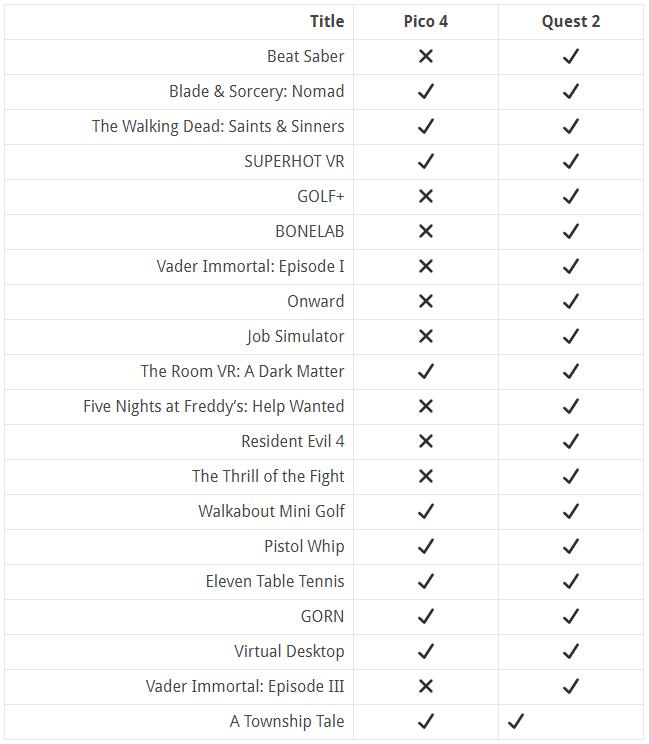Select the Walkabout Mini Golf title
This screenshot has width=649, height=744.
click(x=271, y=511)
